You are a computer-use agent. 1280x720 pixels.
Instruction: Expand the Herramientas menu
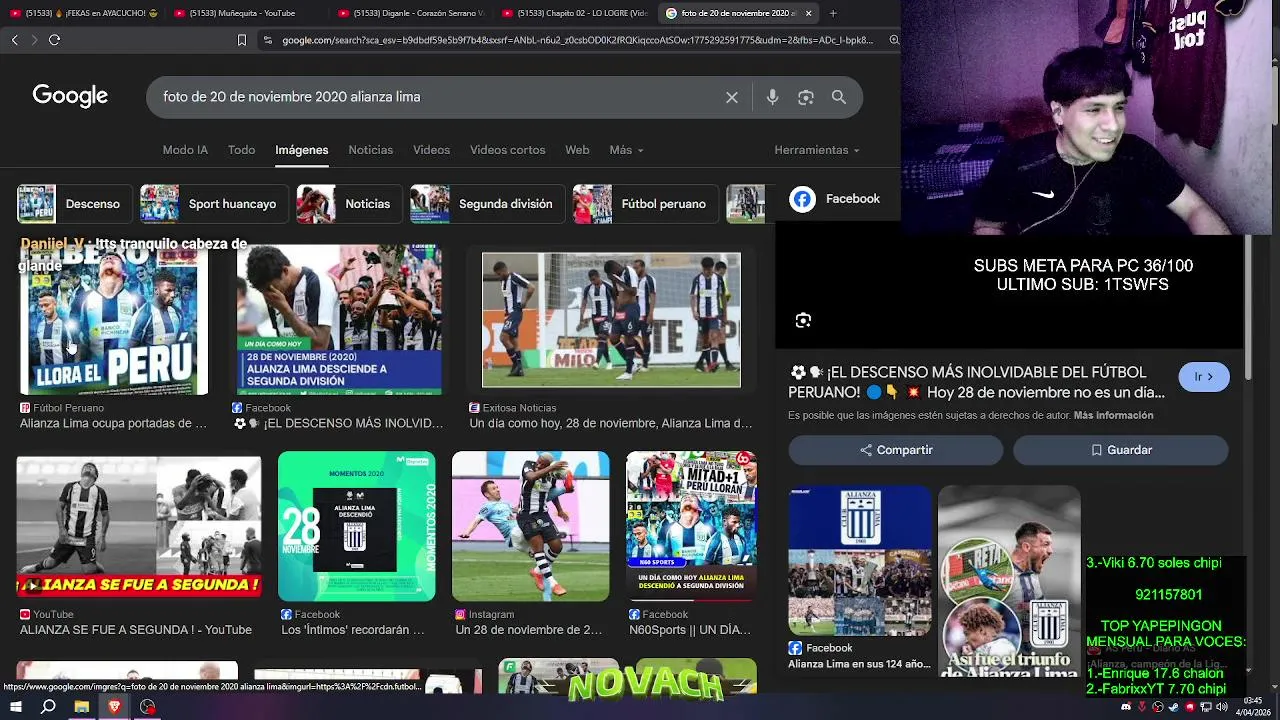[x=816, y=150]
